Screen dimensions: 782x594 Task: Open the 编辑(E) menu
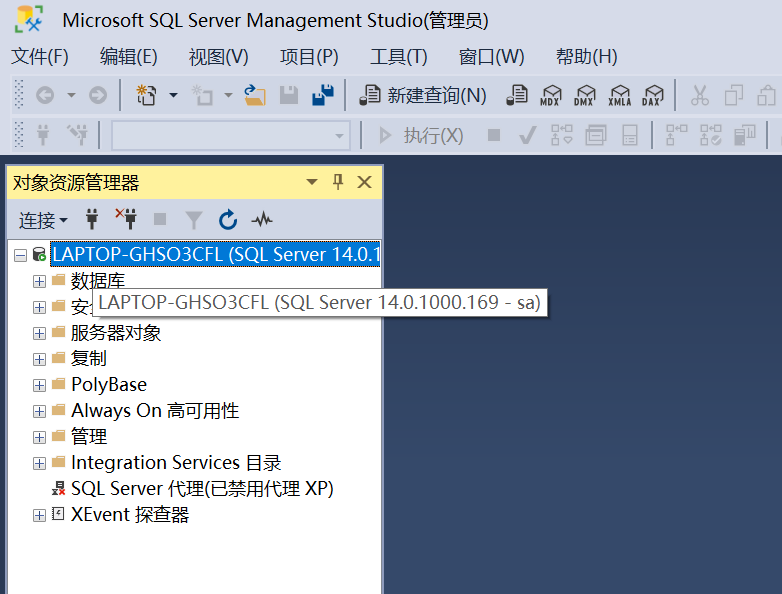pyautogui.click(x=129, y=56)
